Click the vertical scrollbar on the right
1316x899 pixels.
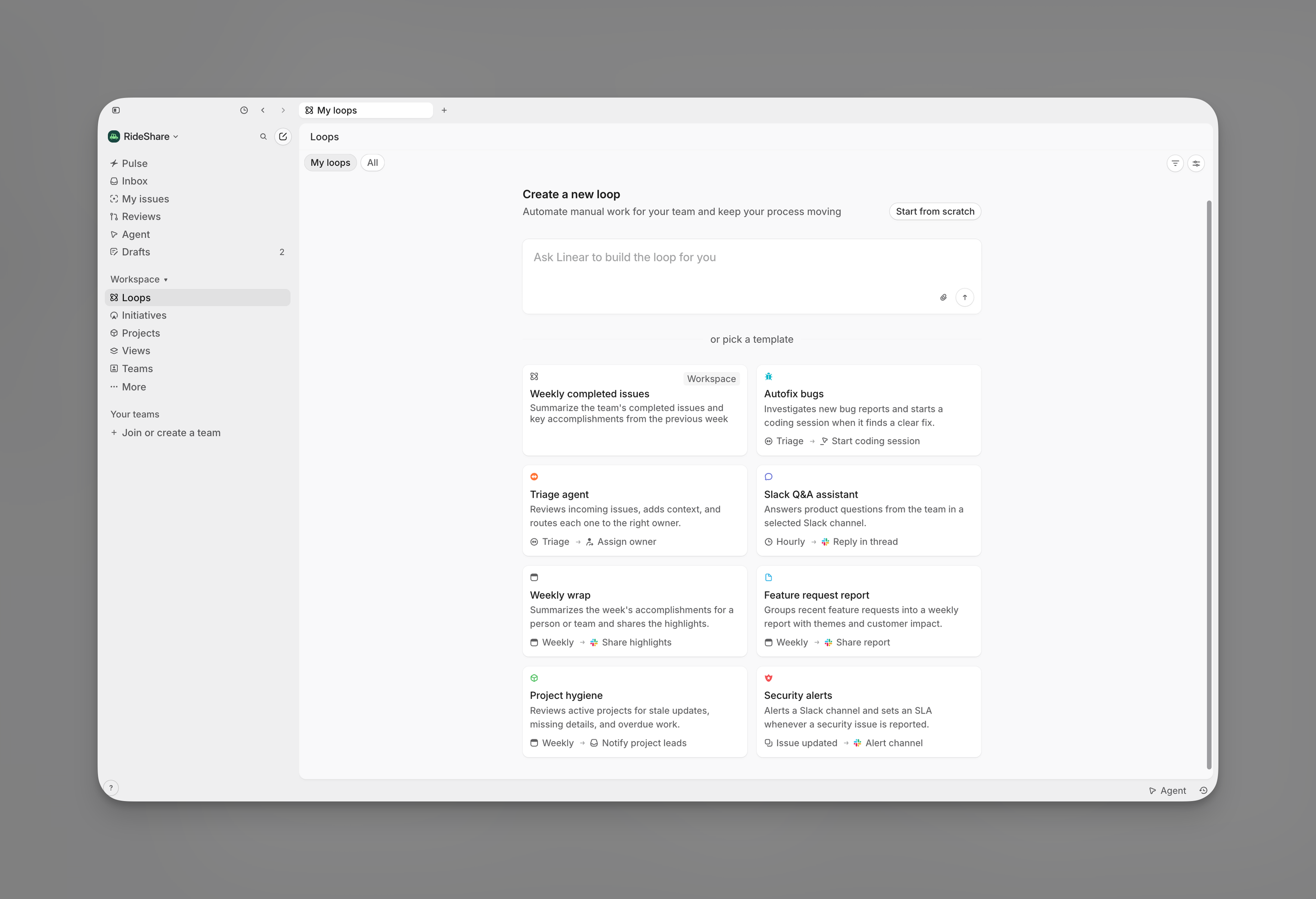click(1209, 484)
